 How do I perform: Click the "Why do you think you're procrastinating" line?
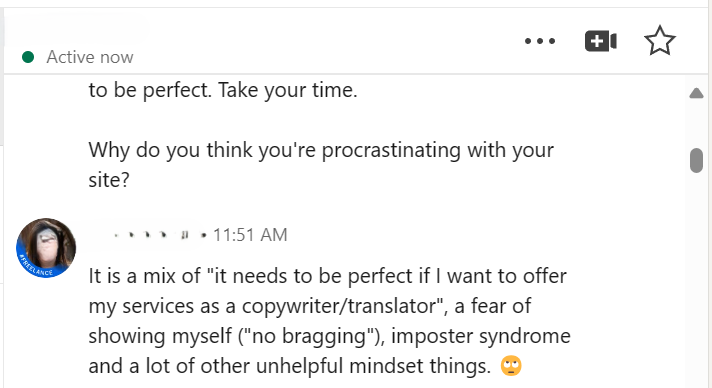tap(321, 150)
